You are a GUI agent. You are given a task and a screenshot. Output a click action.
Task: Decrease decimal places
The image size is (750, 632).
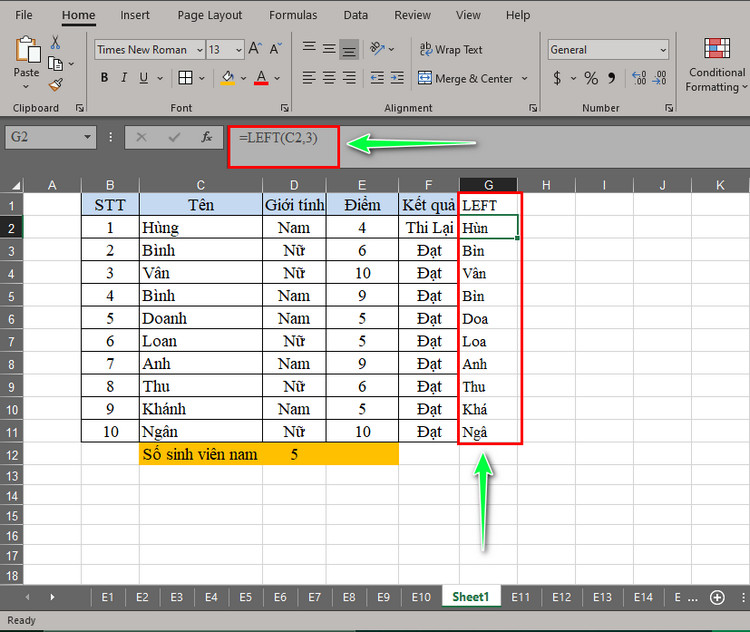point(659,78)
